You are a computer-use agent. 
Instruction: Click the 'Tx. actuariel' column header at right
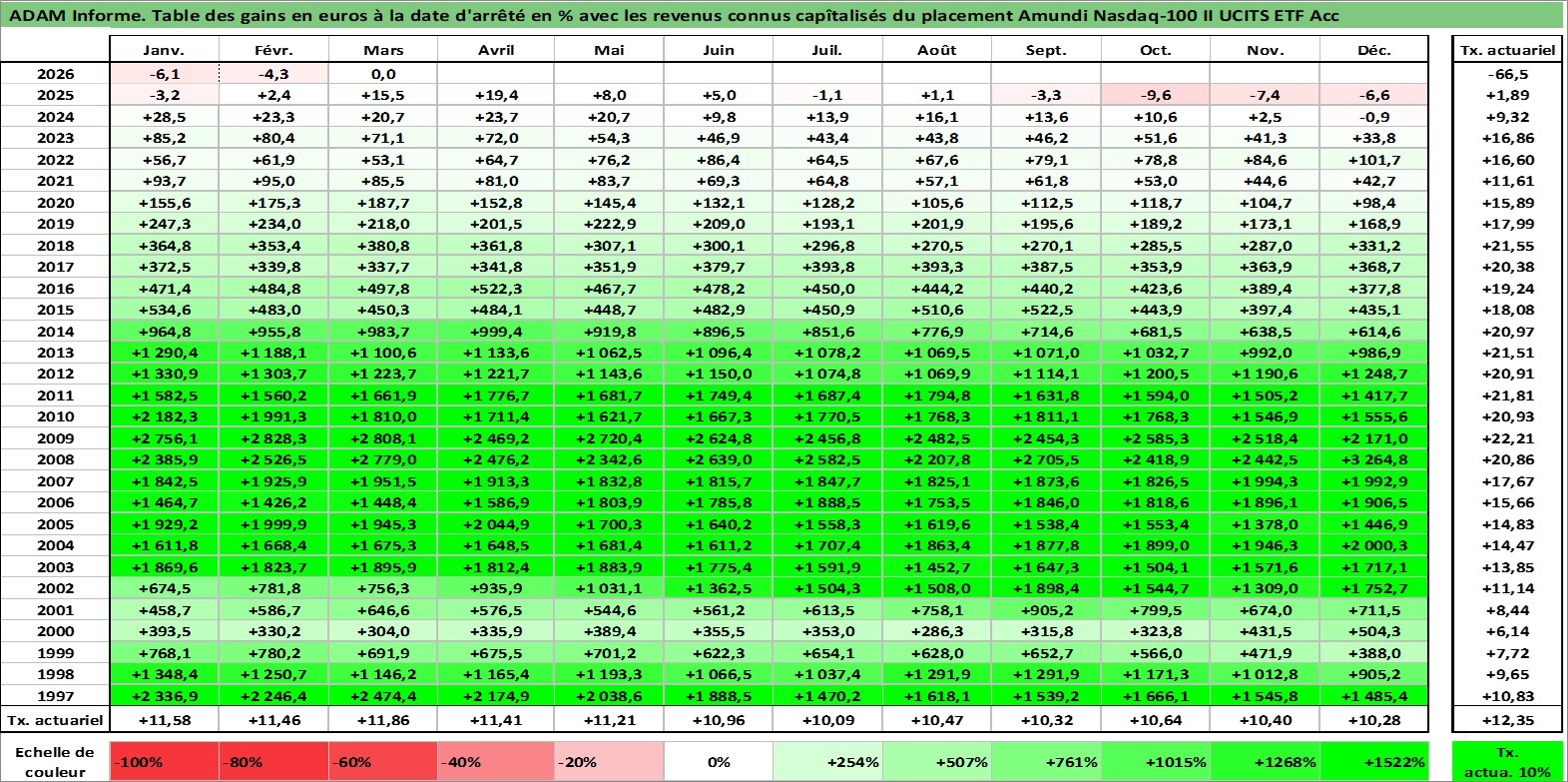[x=1507, y=50]
